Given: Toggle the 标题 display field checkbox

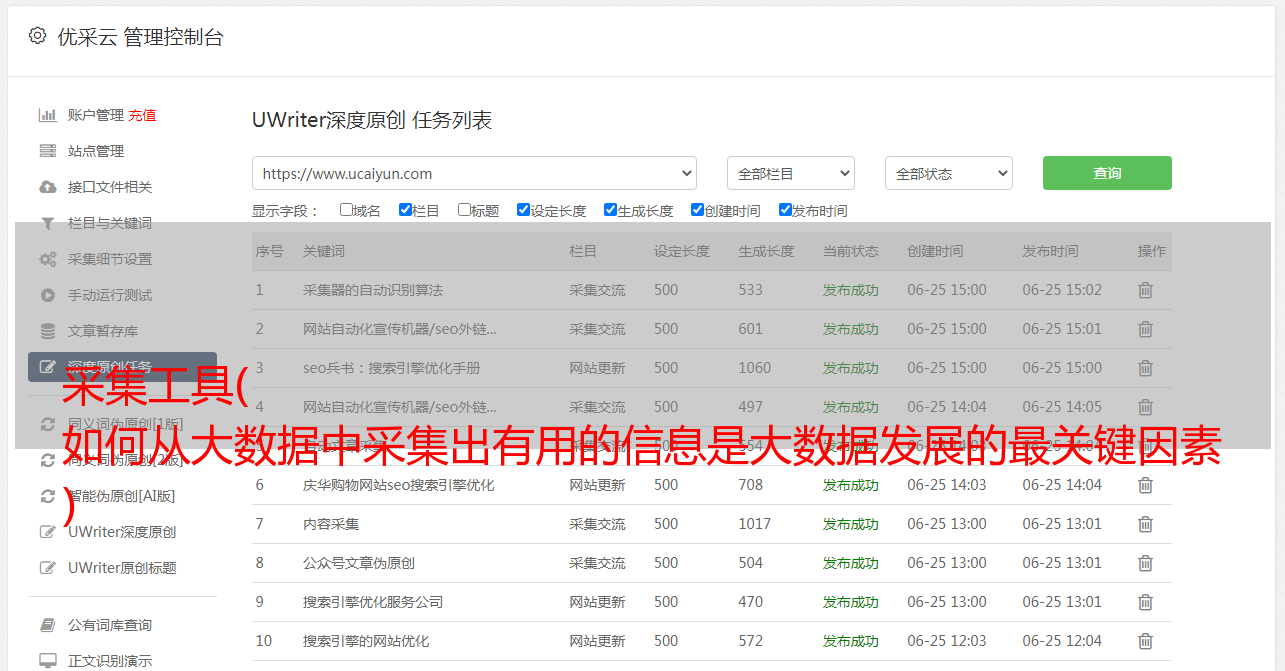Looking at the screenshot, I should (464, 210).
